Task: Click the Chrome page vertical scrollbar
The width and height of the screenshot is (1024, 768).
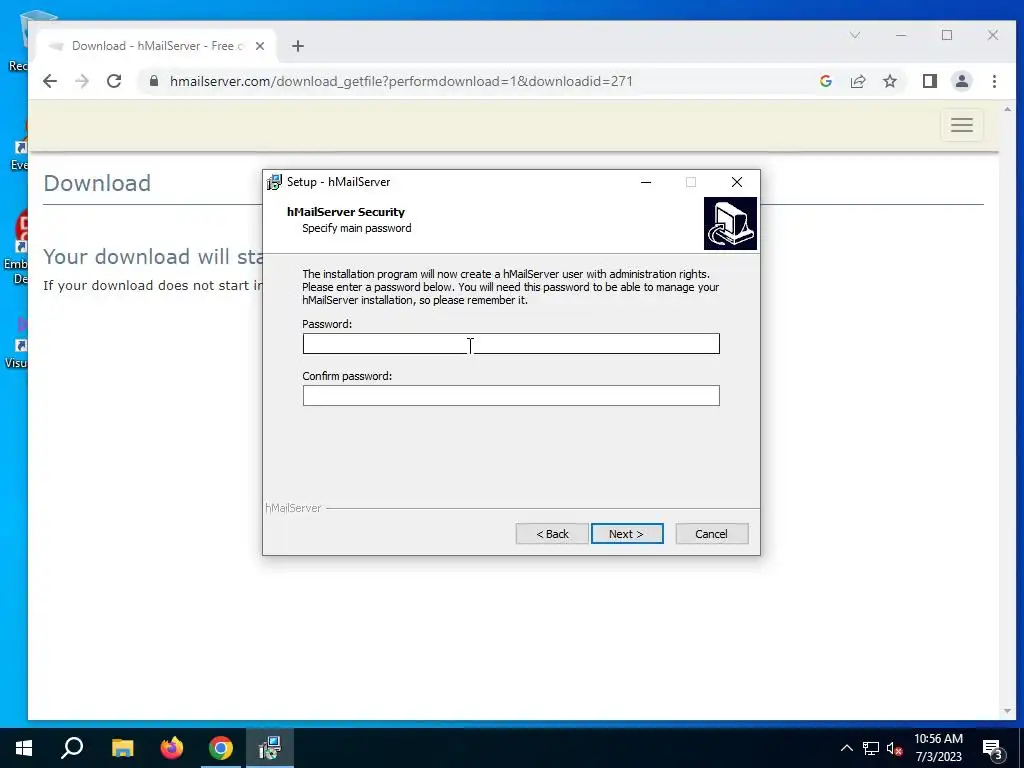Action: (1007, 410)
